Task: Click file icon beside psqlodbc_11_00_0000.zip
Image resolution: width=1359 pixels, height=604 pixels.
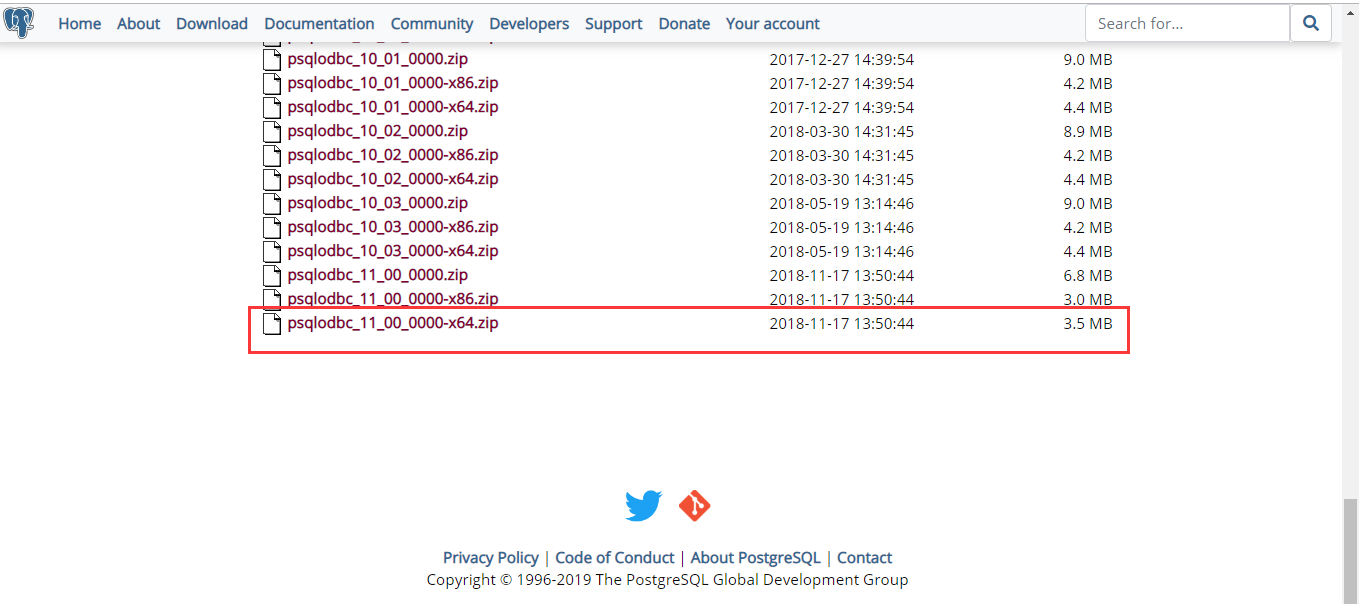Action: click(272, 275)
